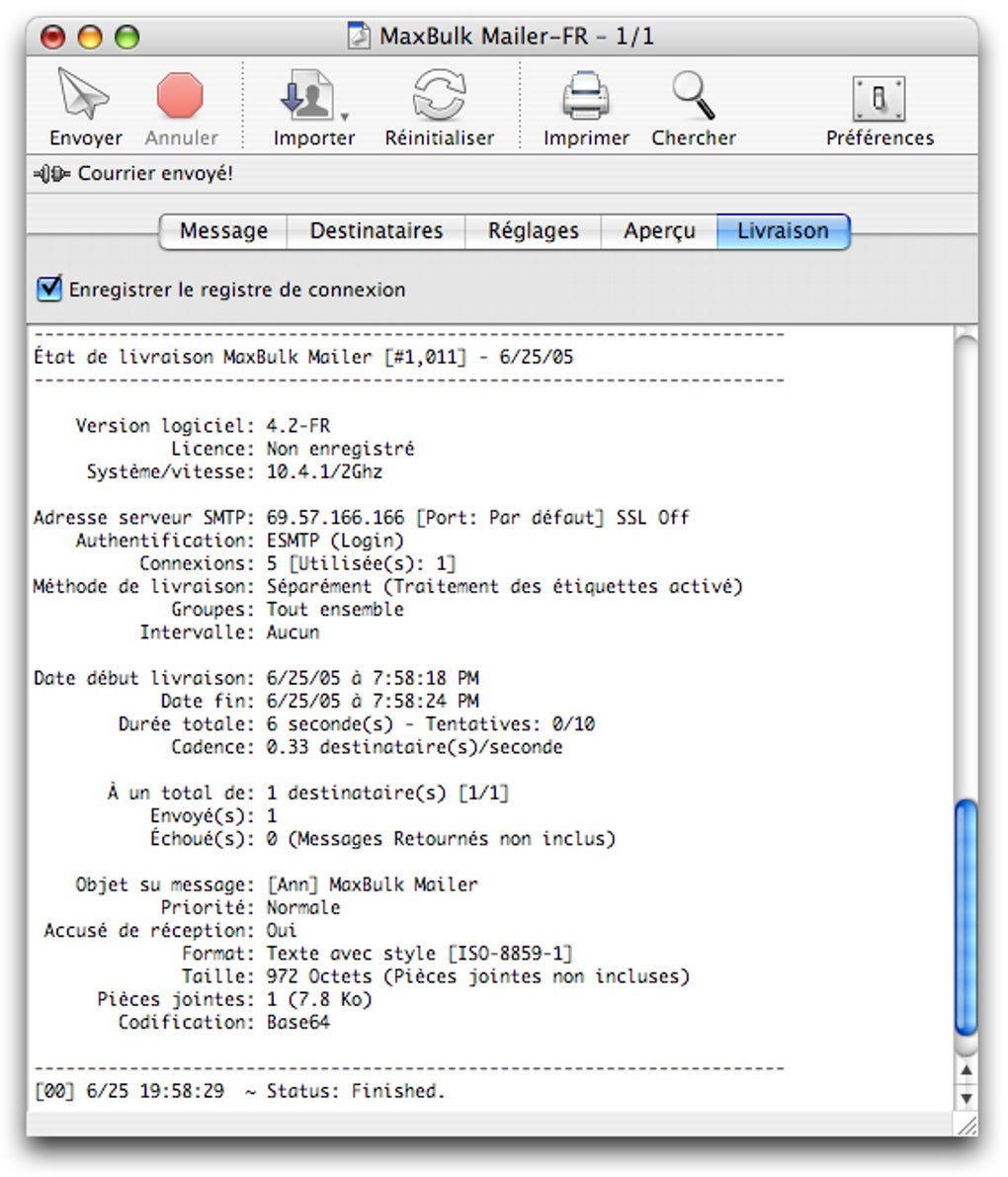Uncheck Enregistrer le registre de connexion
1008x1177 pixels.
click(x=49, y=289)
